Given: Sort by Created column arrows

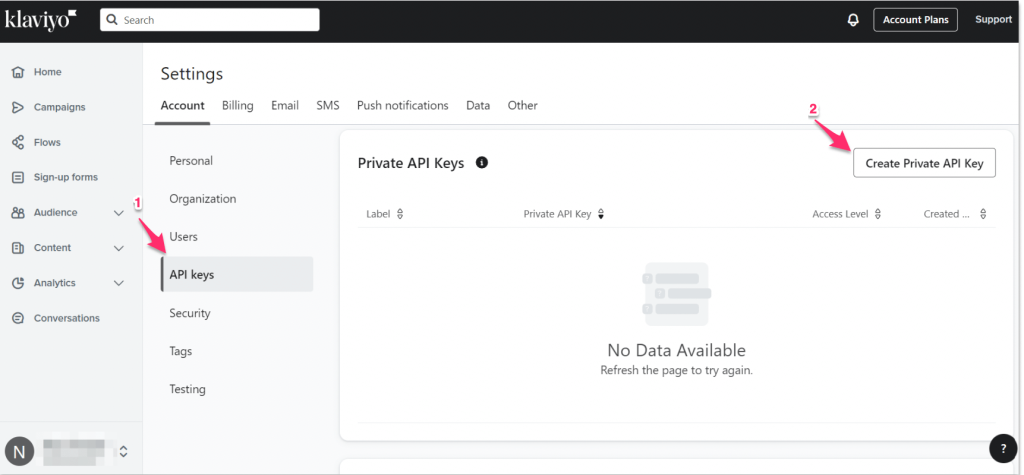Looking at the screenshot, I should coord(983,214).
